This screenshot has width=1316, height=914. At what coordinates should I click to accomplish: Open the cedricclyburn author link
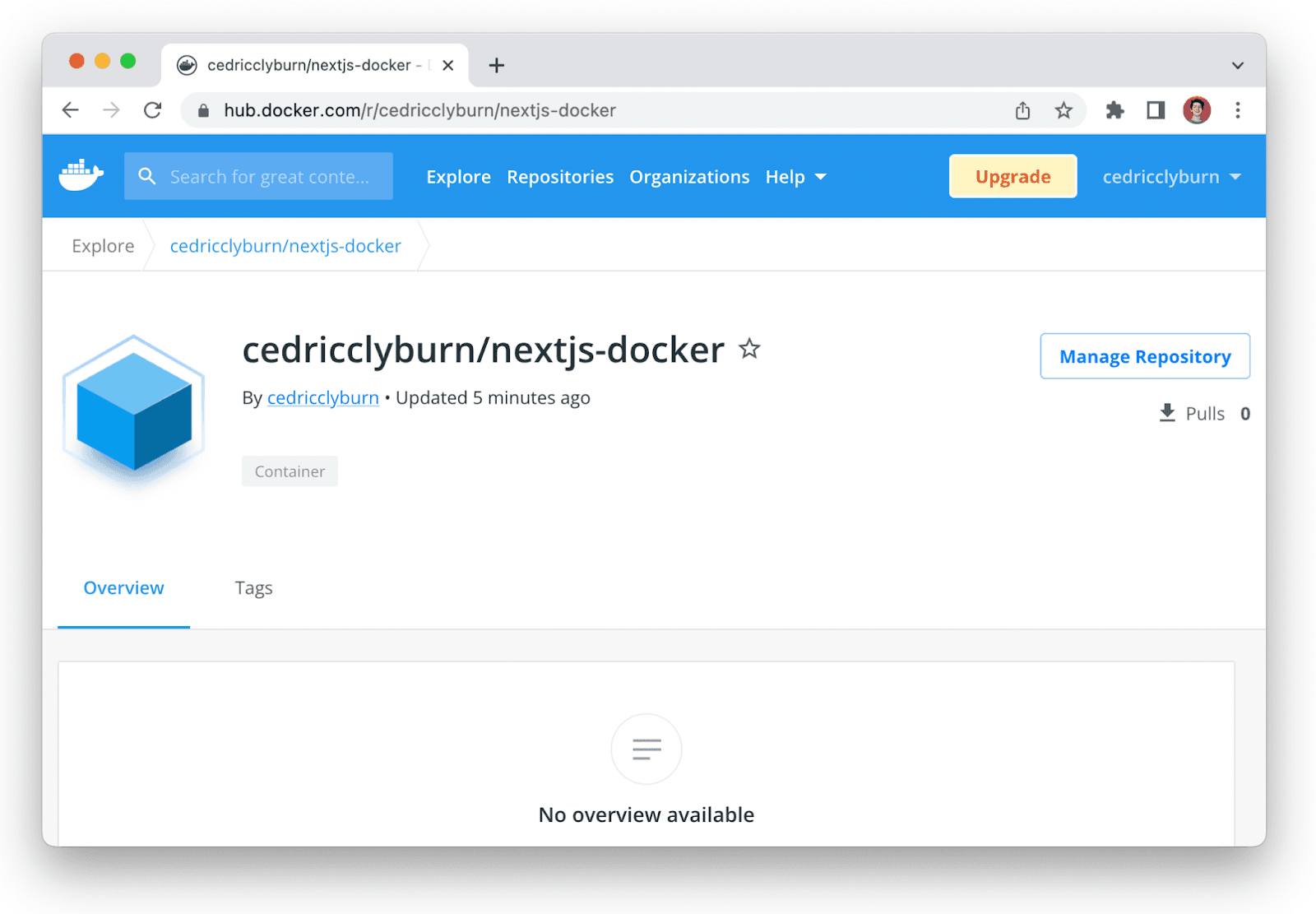click(x=322, y=398)
